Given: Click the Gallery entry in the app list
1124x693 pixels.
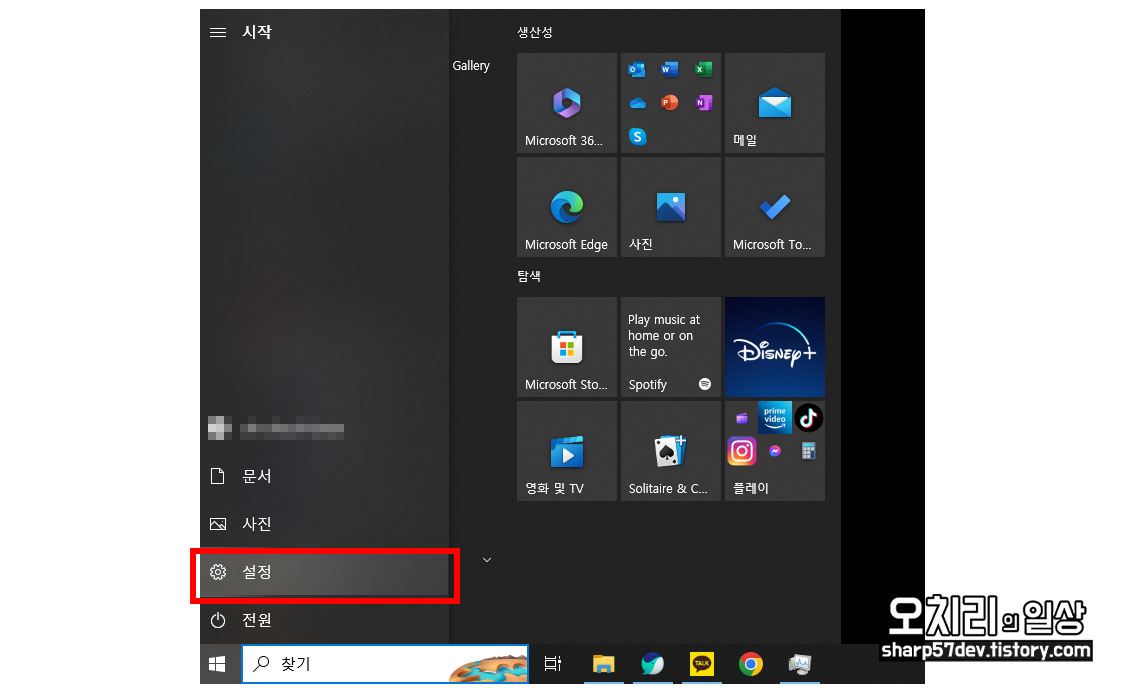Looking at the screenshot, I should (x=471, y=65).
